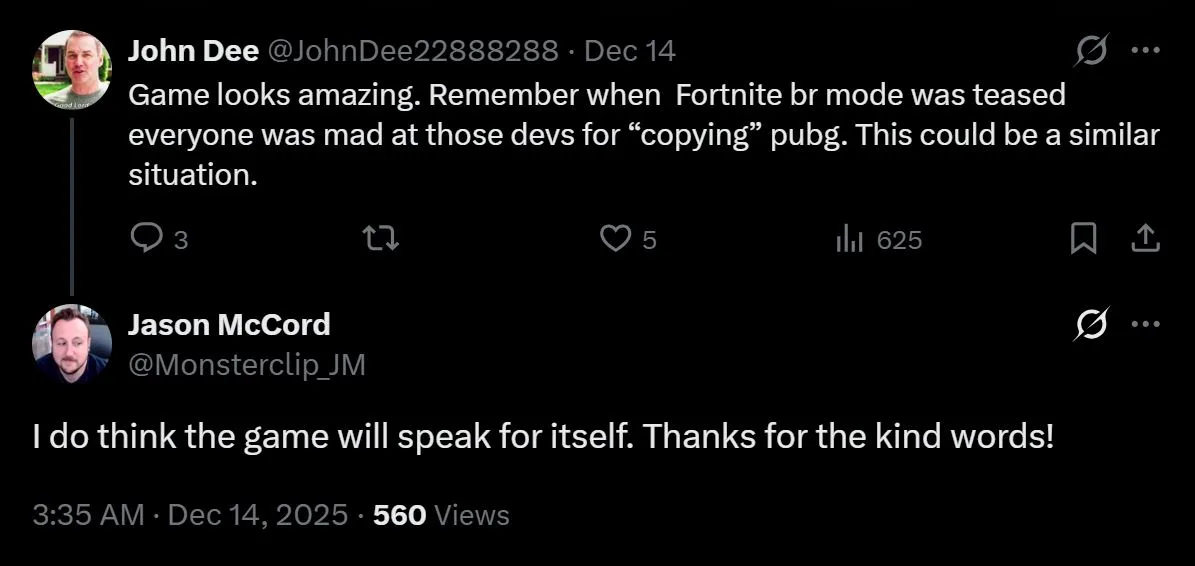Share John Dee's tweet
This screenshot has height=566, width=1195.
click(x=1144, y=239)
